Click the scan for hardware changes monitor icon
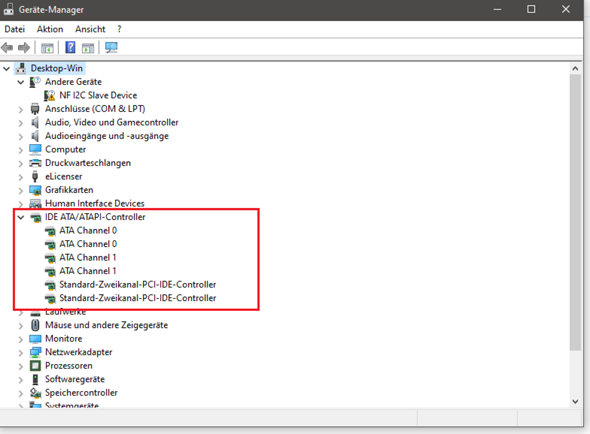This screenshot has height=434, width=590. pyautogui.click(x=111, y=48)
